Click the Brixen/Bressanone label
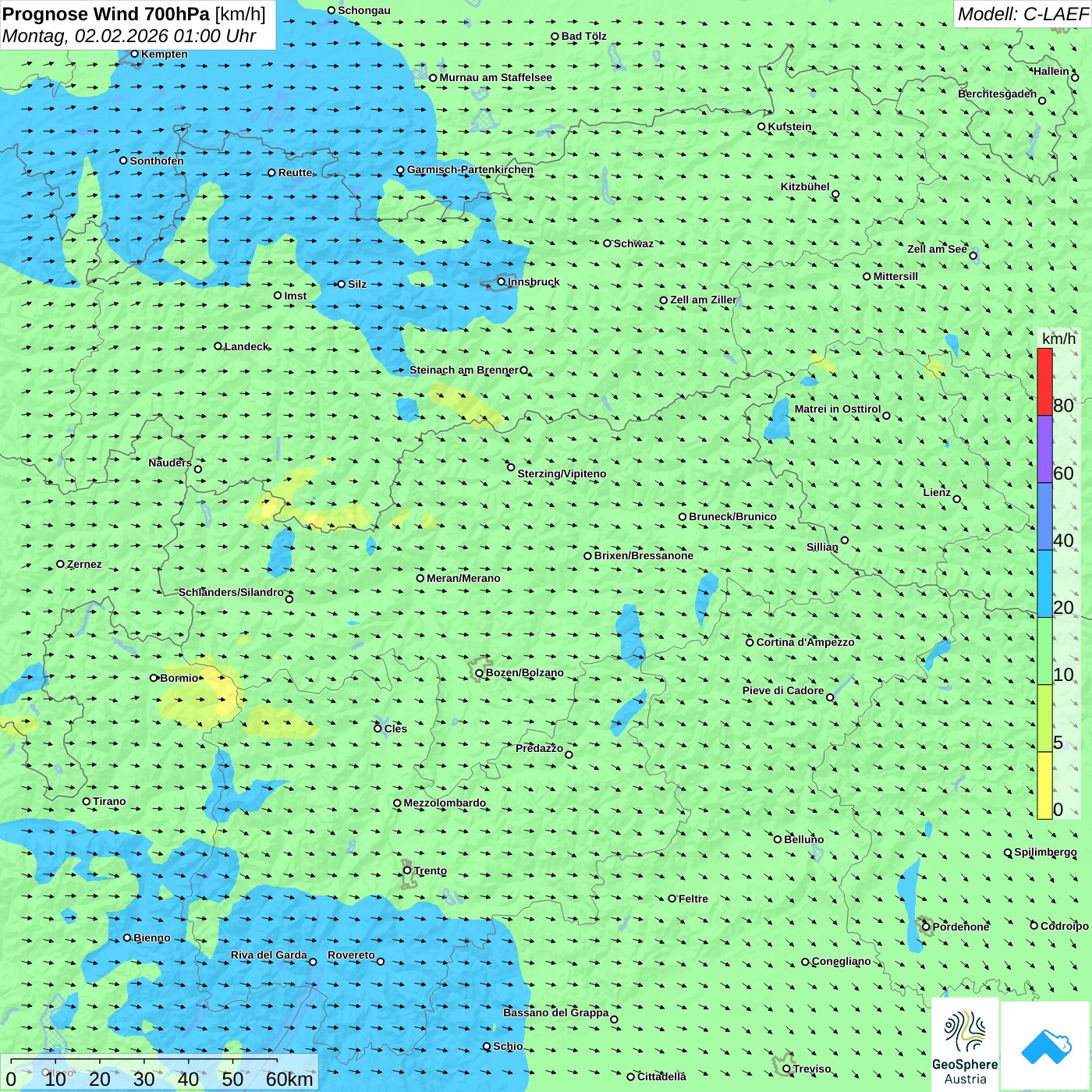The image size is (1092, 1092). click(643, 555)
